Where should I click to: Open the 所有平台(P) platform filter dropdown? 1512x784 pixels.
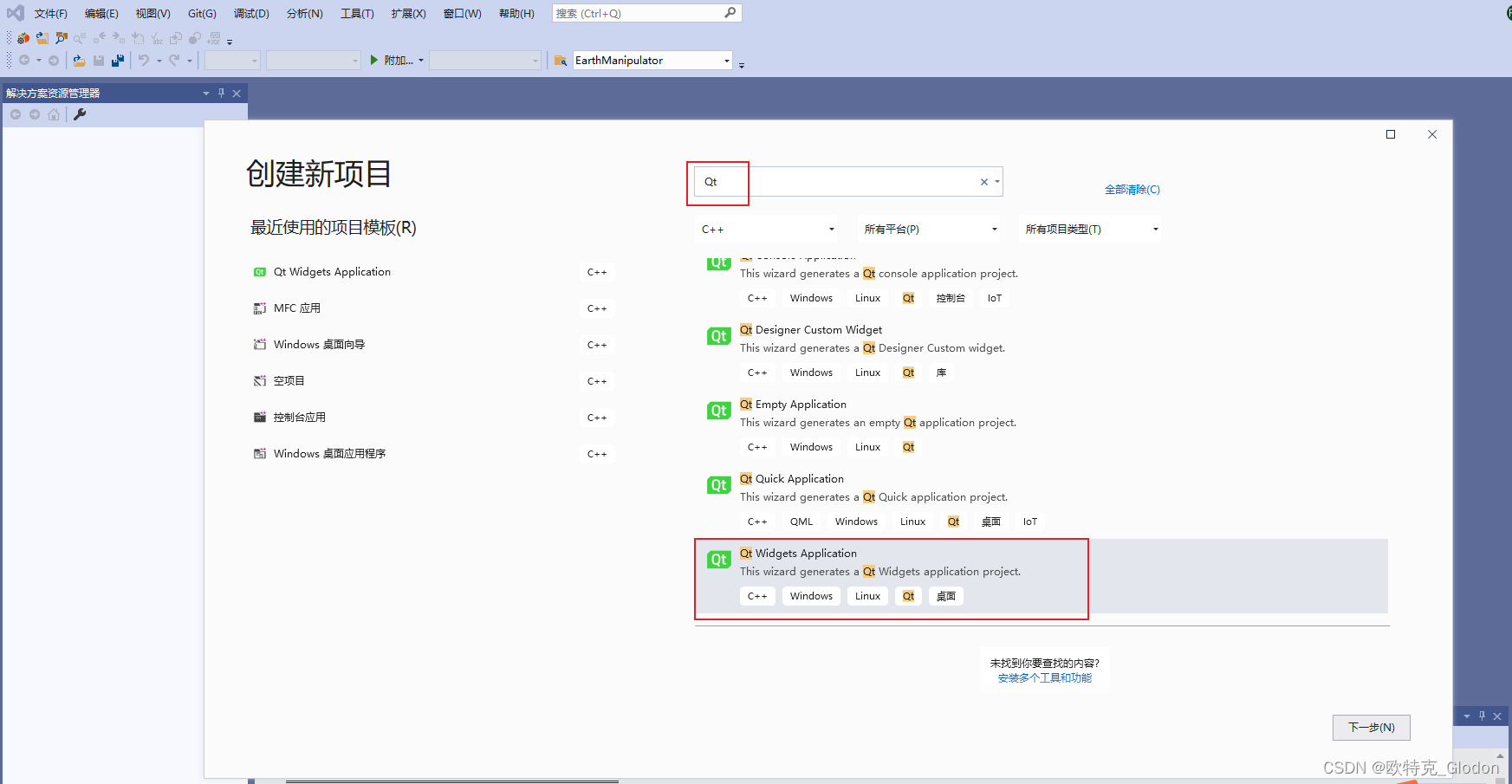[930, 230]
